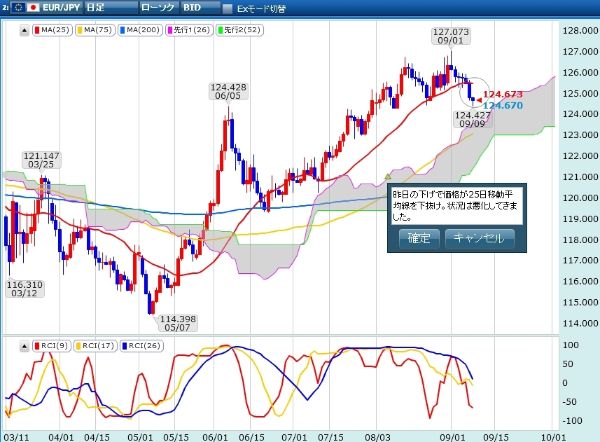Open the ローソク chart type dropdown

pos(159,8)
